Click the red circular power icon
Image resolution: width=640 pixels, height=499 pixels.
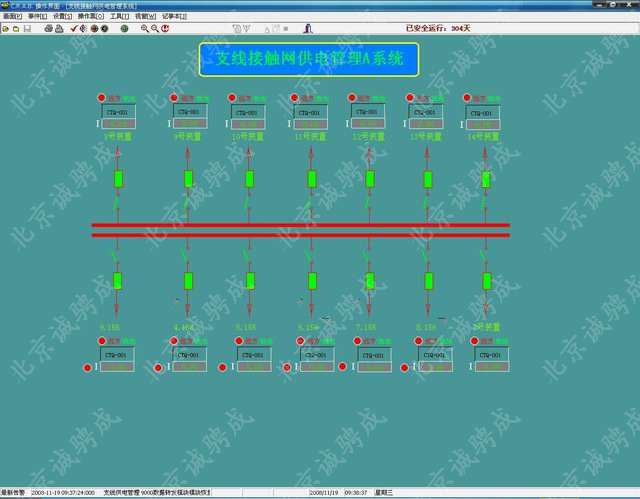(x=165, y=29)
